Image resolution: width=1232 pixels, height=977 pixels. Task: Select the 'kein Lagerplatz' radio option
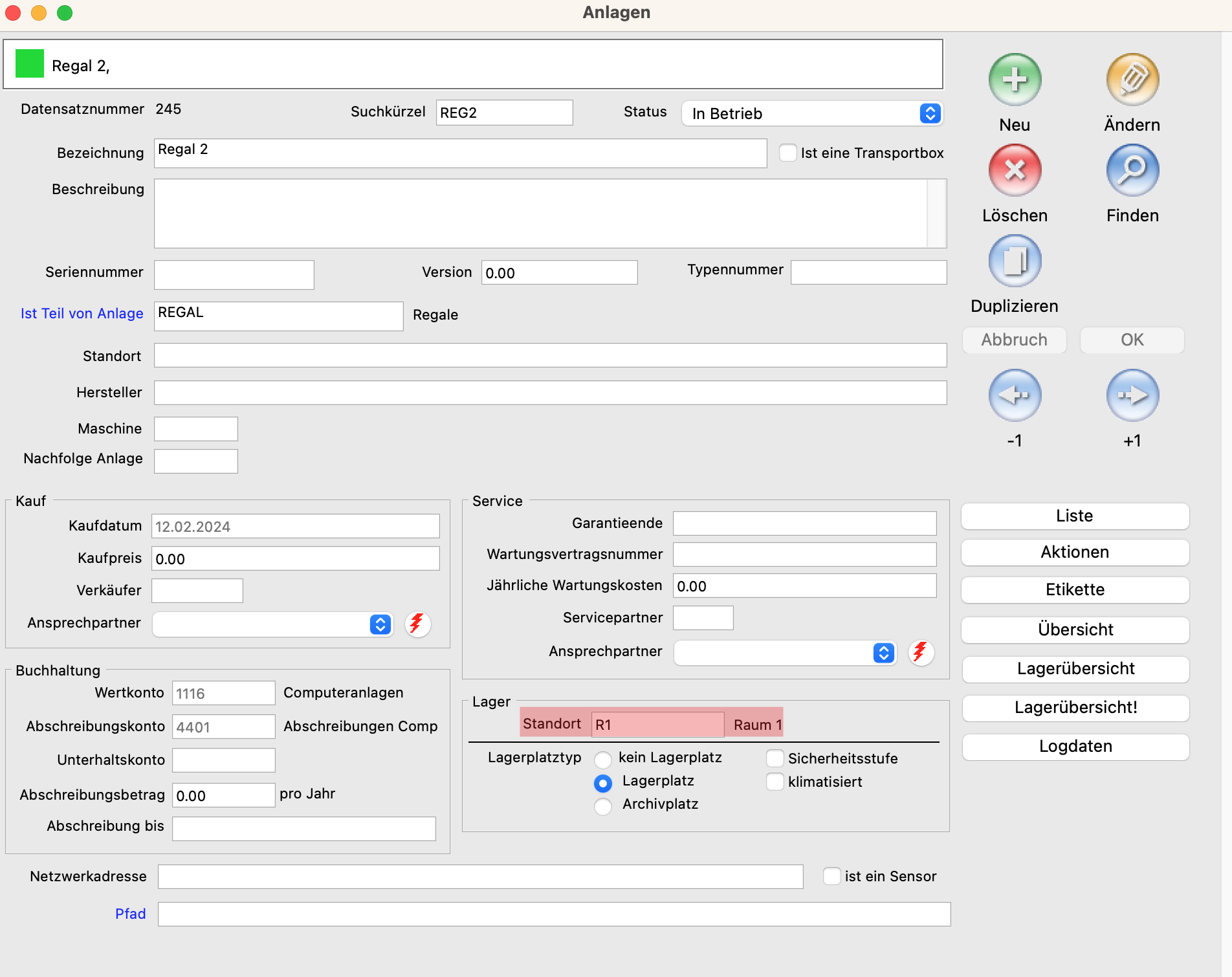602,759
